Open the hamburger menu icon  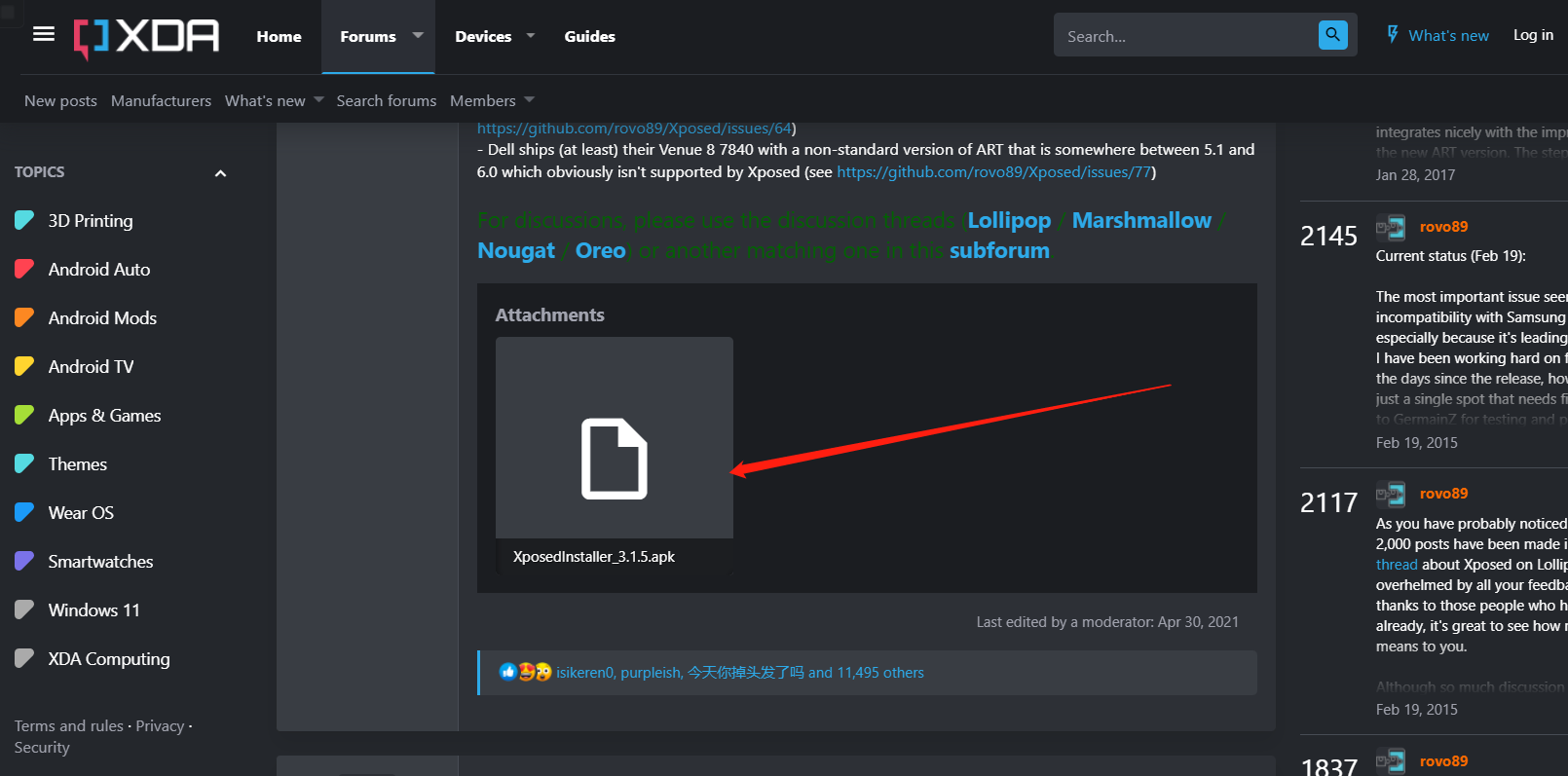pyautogui.click(x=43, y=34)
